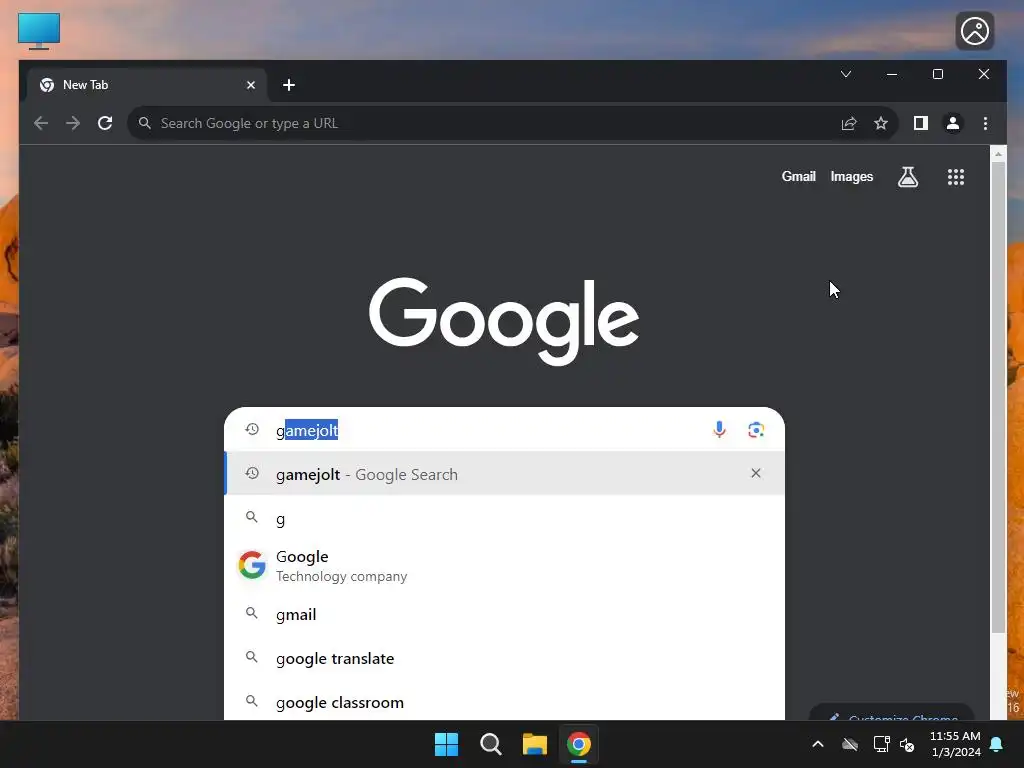Screen dimensions: 1024x768
Task: Switch to the New Tab tab
Action: pyautogui.click(x=147, y=85)
